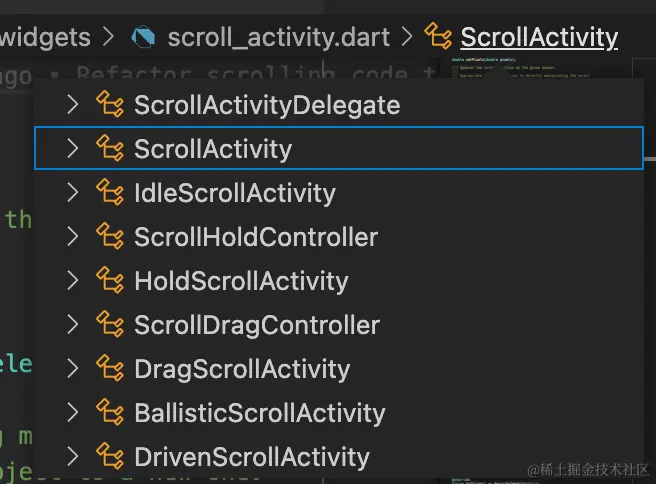Click the class icon of IdleScrollActivity
656x484 pixels.
[x=110, y=192]
